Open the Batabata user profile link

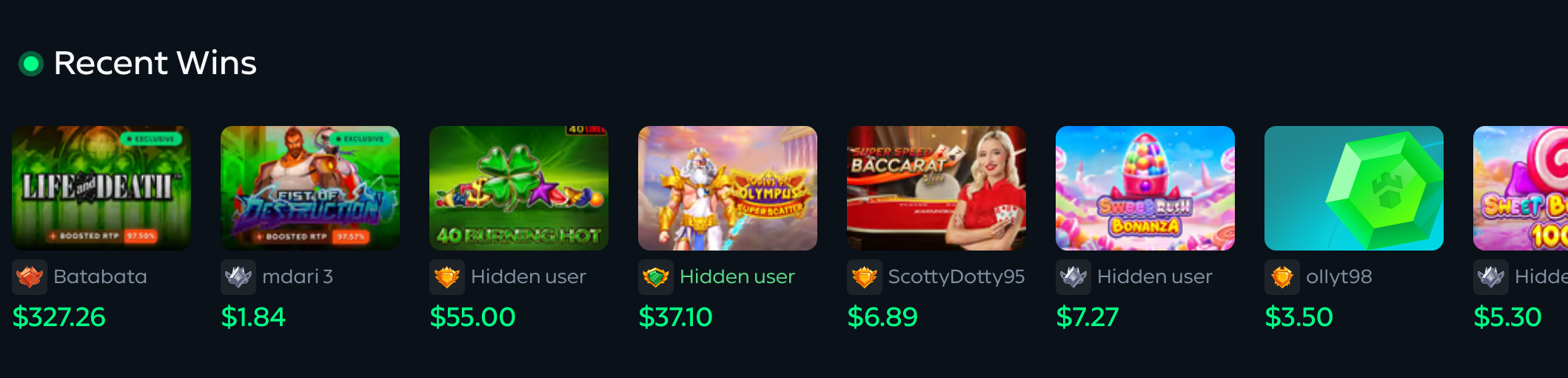pyautogui.click(x=101, y=276)
